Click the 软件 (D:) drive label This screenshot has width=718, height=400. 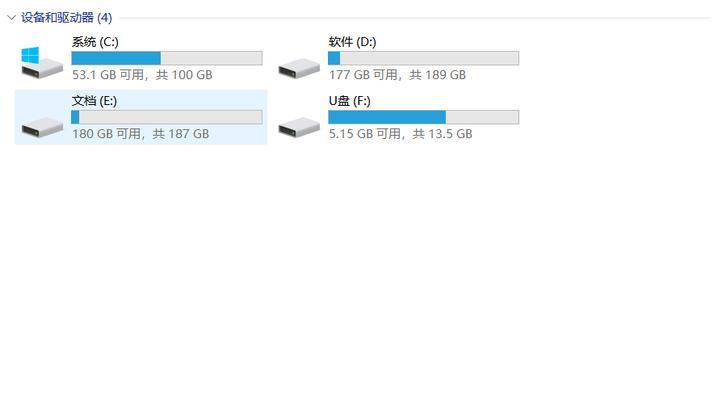tap(352, 42)
